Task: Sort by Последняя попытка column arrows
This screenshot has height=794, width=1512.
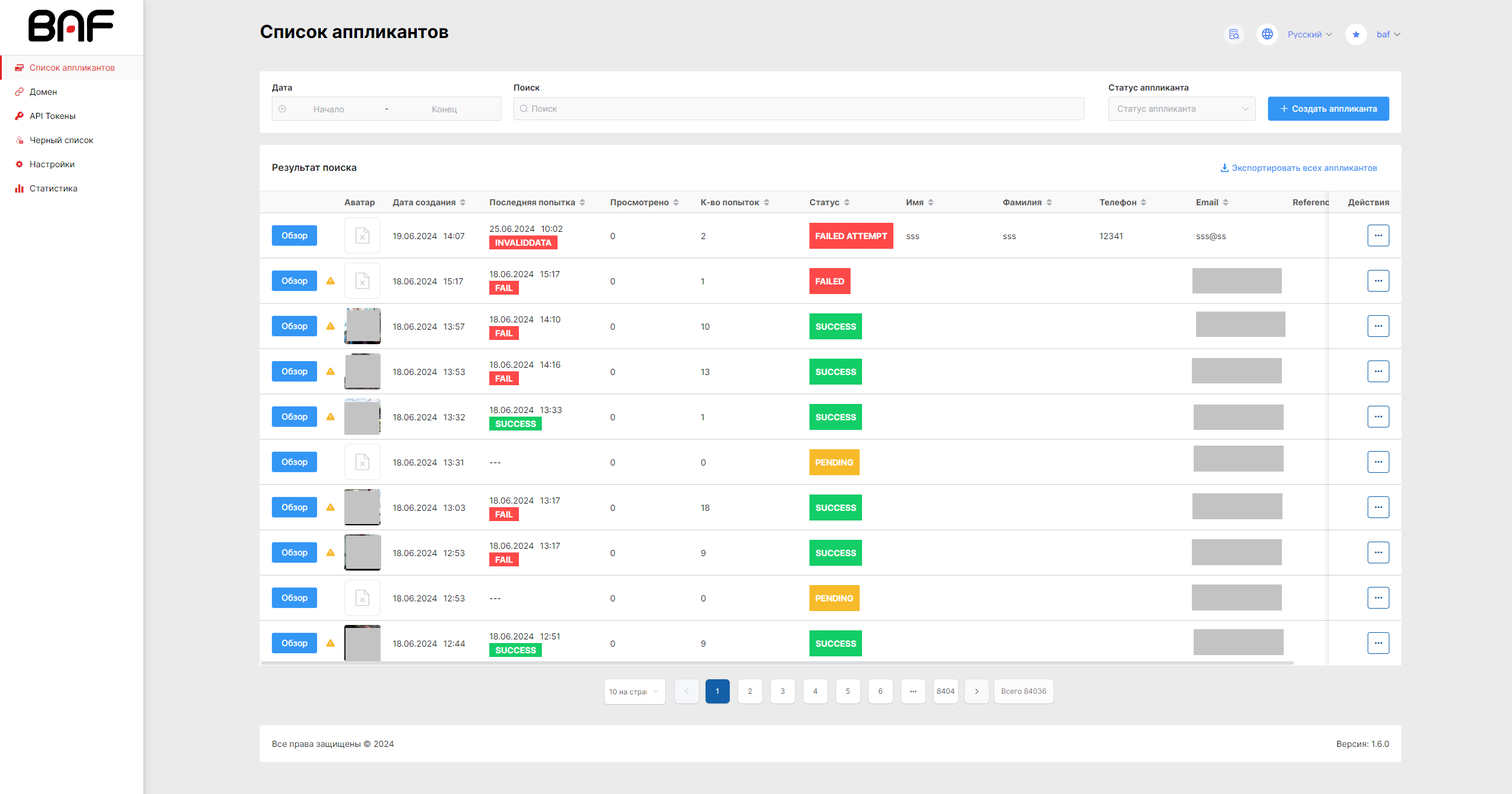Action: click(582, 202)
